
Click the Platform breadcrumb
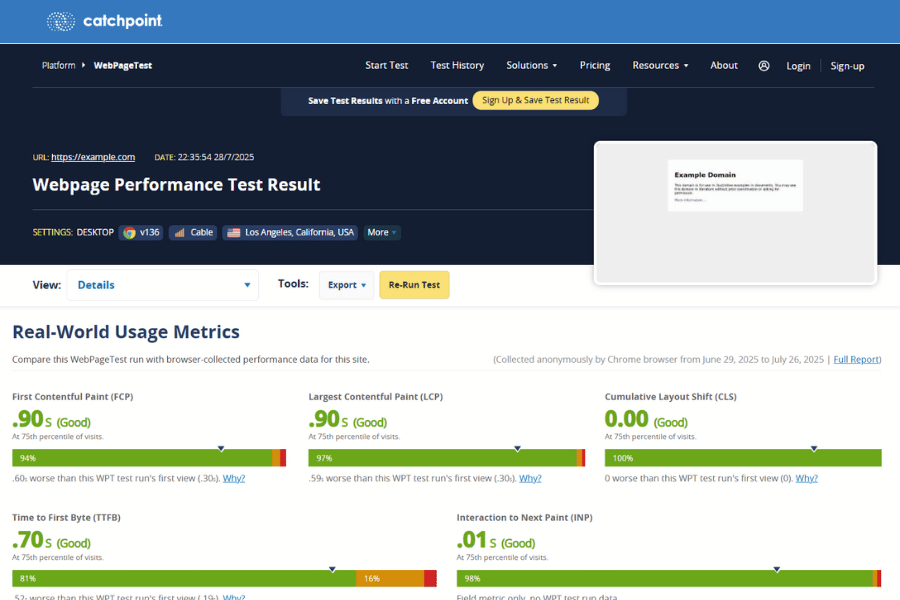59,65
